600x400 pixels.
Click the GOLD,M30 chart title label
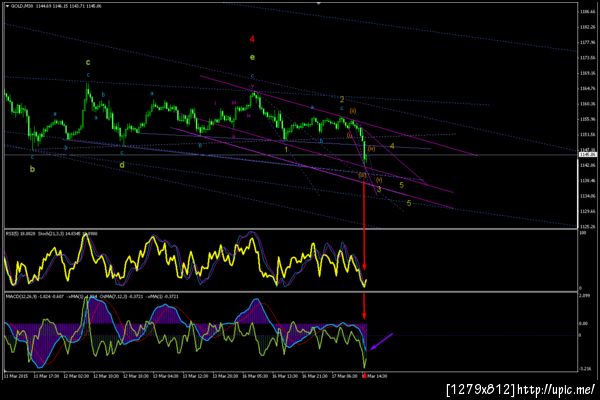(20, 6)
